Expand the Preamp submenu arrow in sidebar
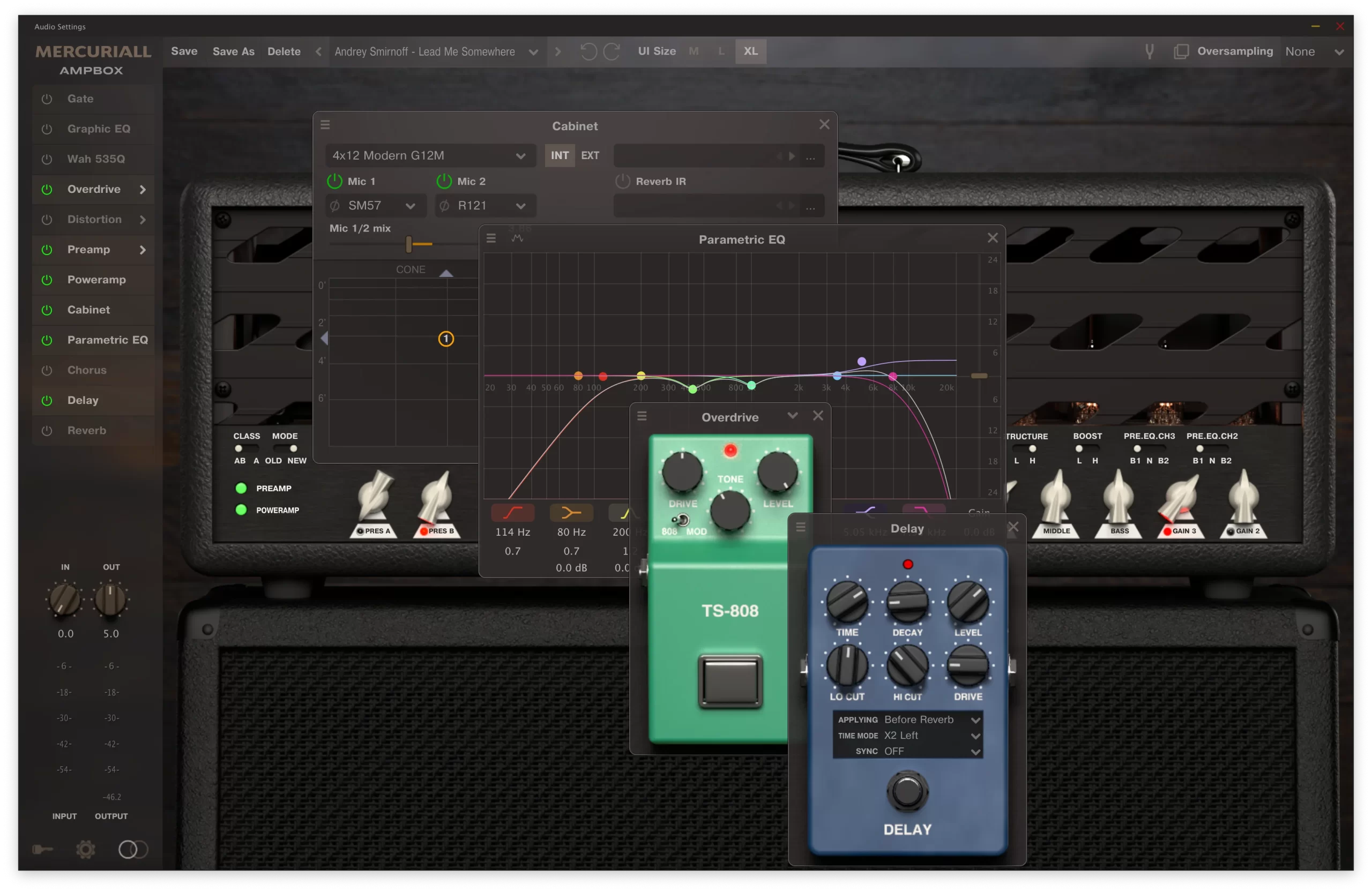The height and width of the screenshot is (892, 1372). coord(143,250)
